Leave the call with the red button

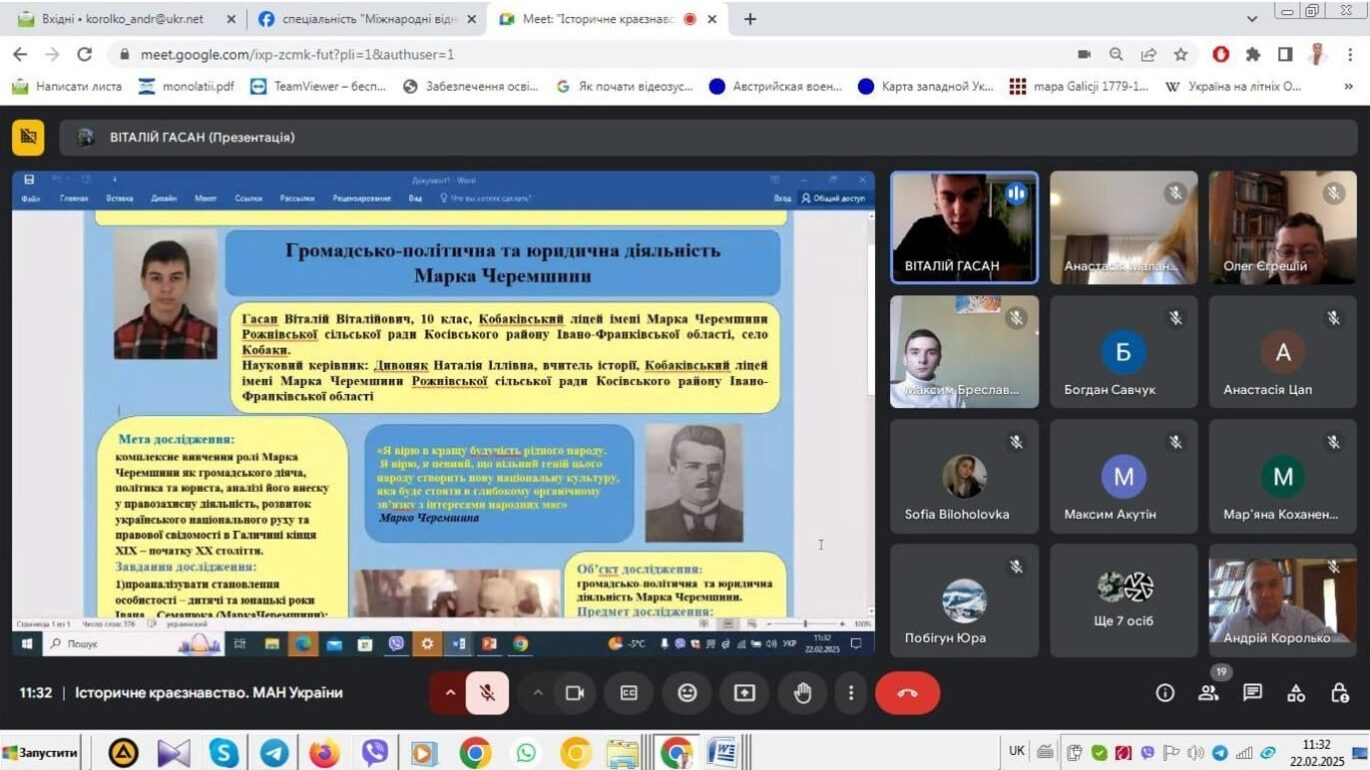click(x=907, y=693)
